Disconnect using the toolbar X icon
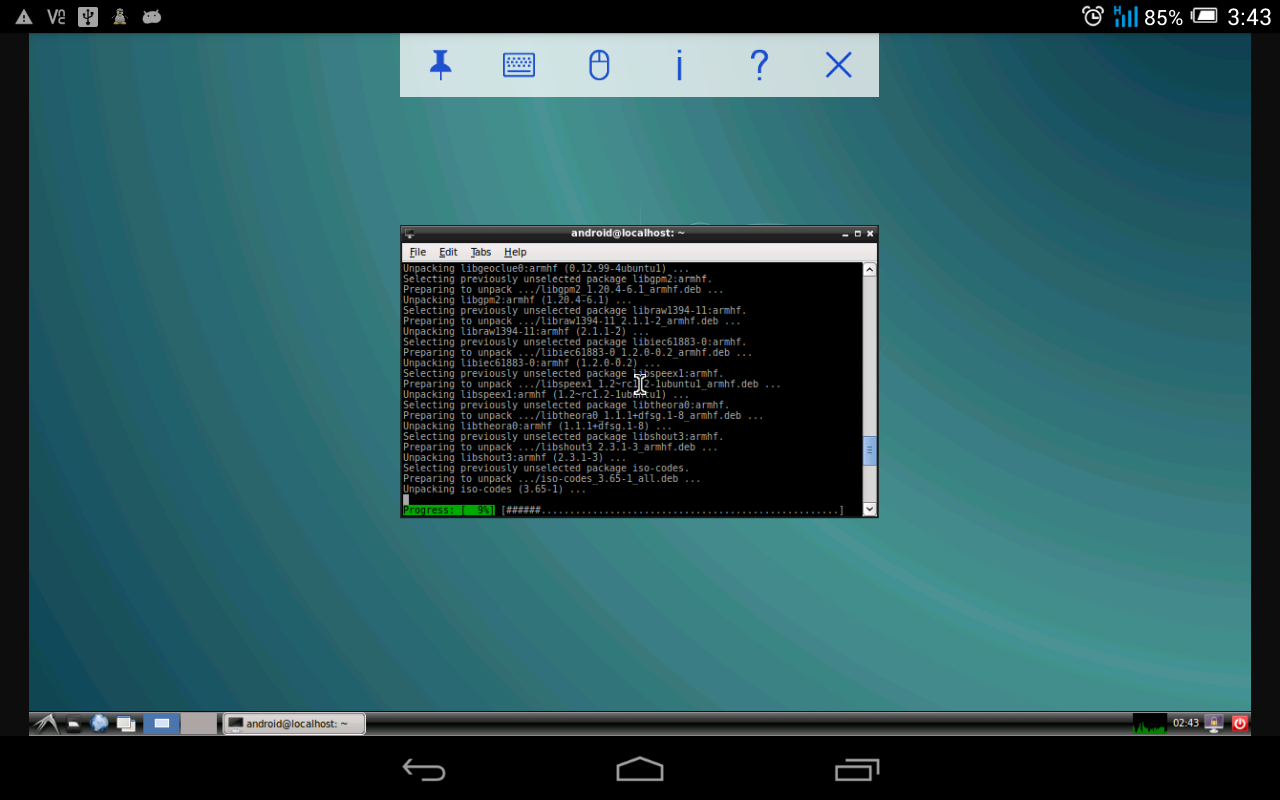Screen dimensions: 1280x800 click(x=838, y=66)
